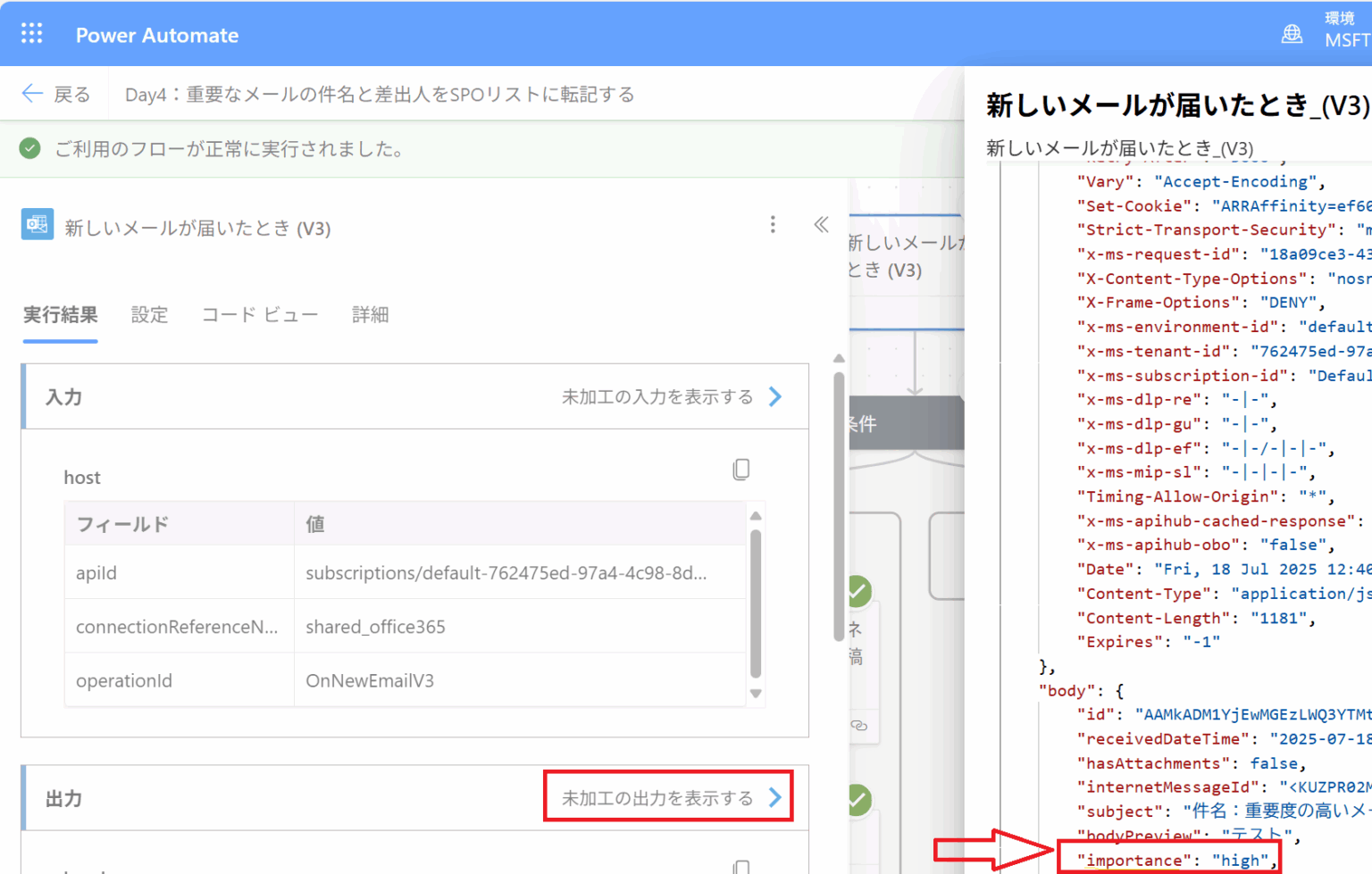The image size is (1372, 874).
Task: Open the Microsoft 365 app launcher
Action: tap(31, 33)
